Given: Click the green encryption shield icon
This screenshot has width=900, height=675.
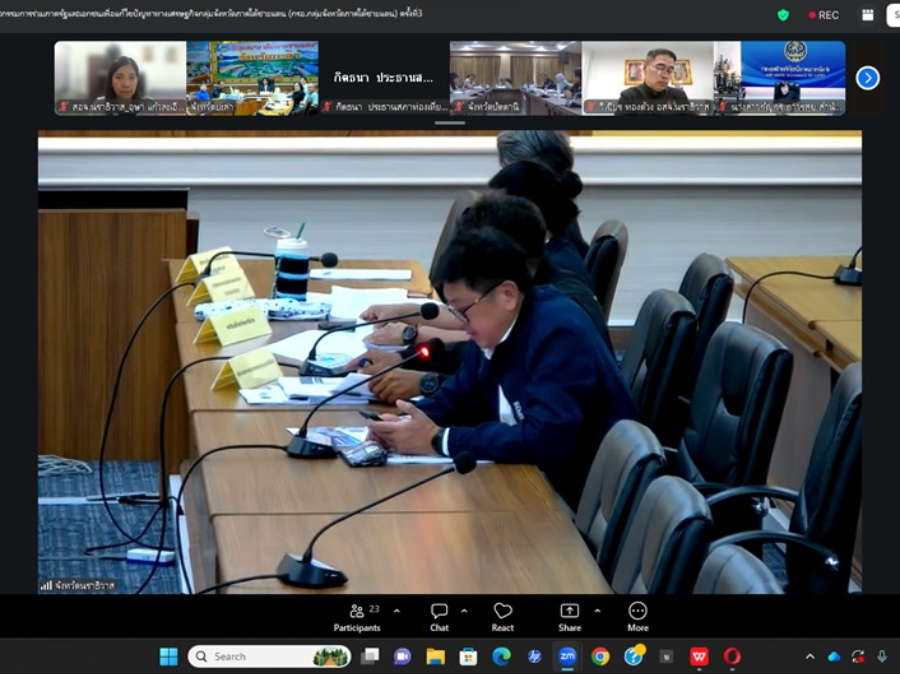Looking at the screenshot, I should point(783,15).
